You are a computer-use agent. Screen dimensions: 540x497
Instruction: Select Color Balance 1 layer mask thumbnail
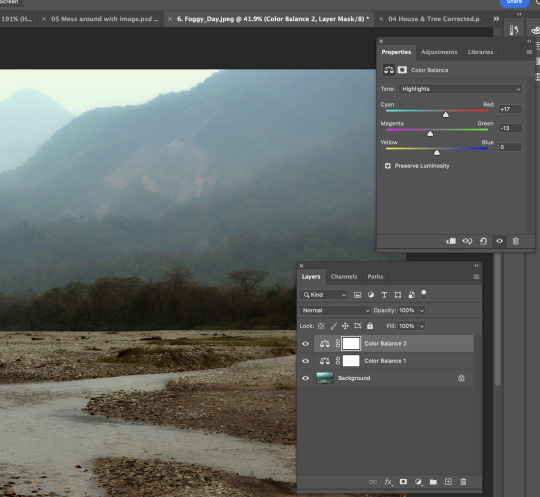pyautogui.click(x=351, y=361)
